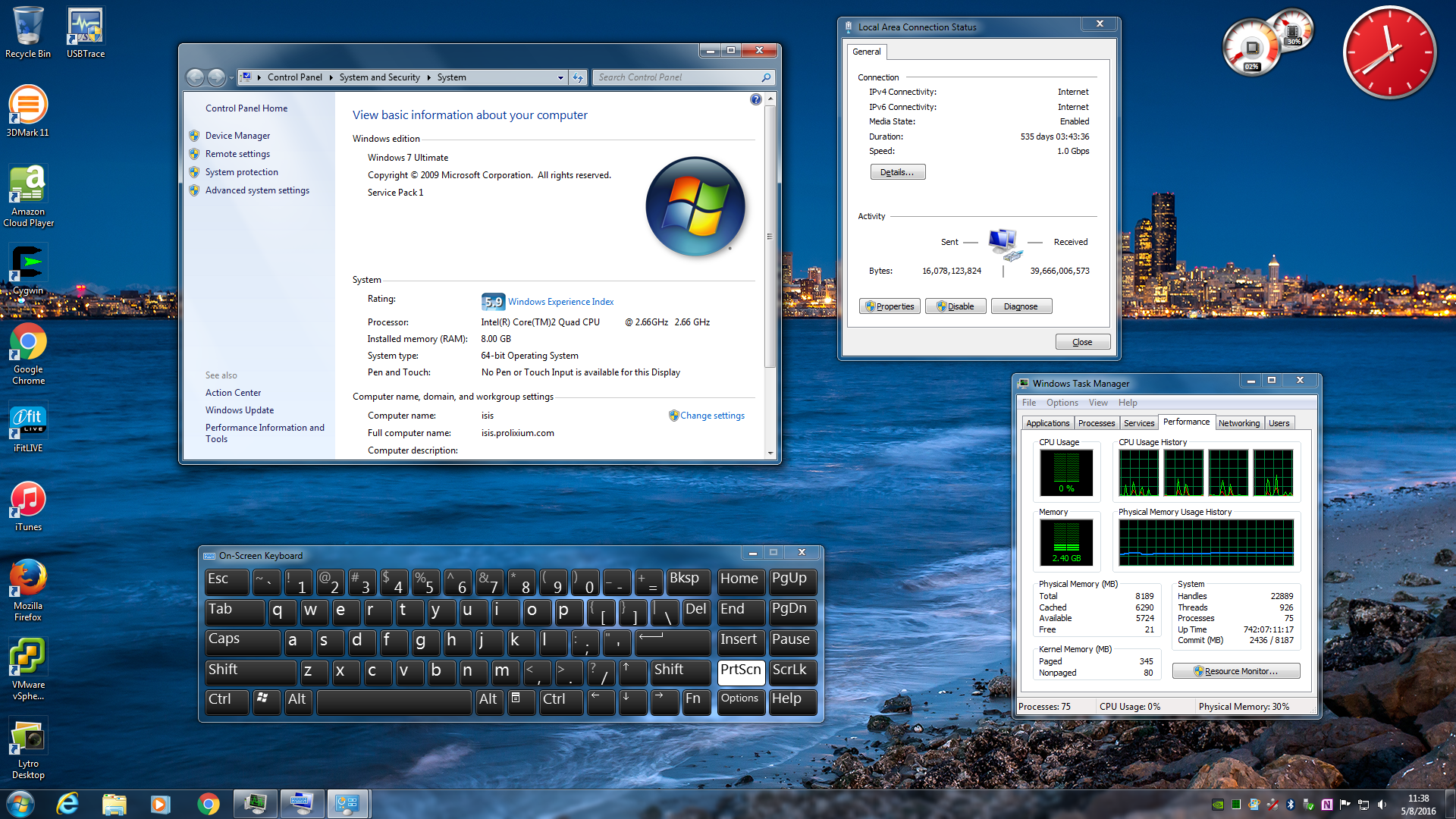
Task: Open the Options menu in Task Manager
Action: pyautogui.click(x=1062, y=403)
